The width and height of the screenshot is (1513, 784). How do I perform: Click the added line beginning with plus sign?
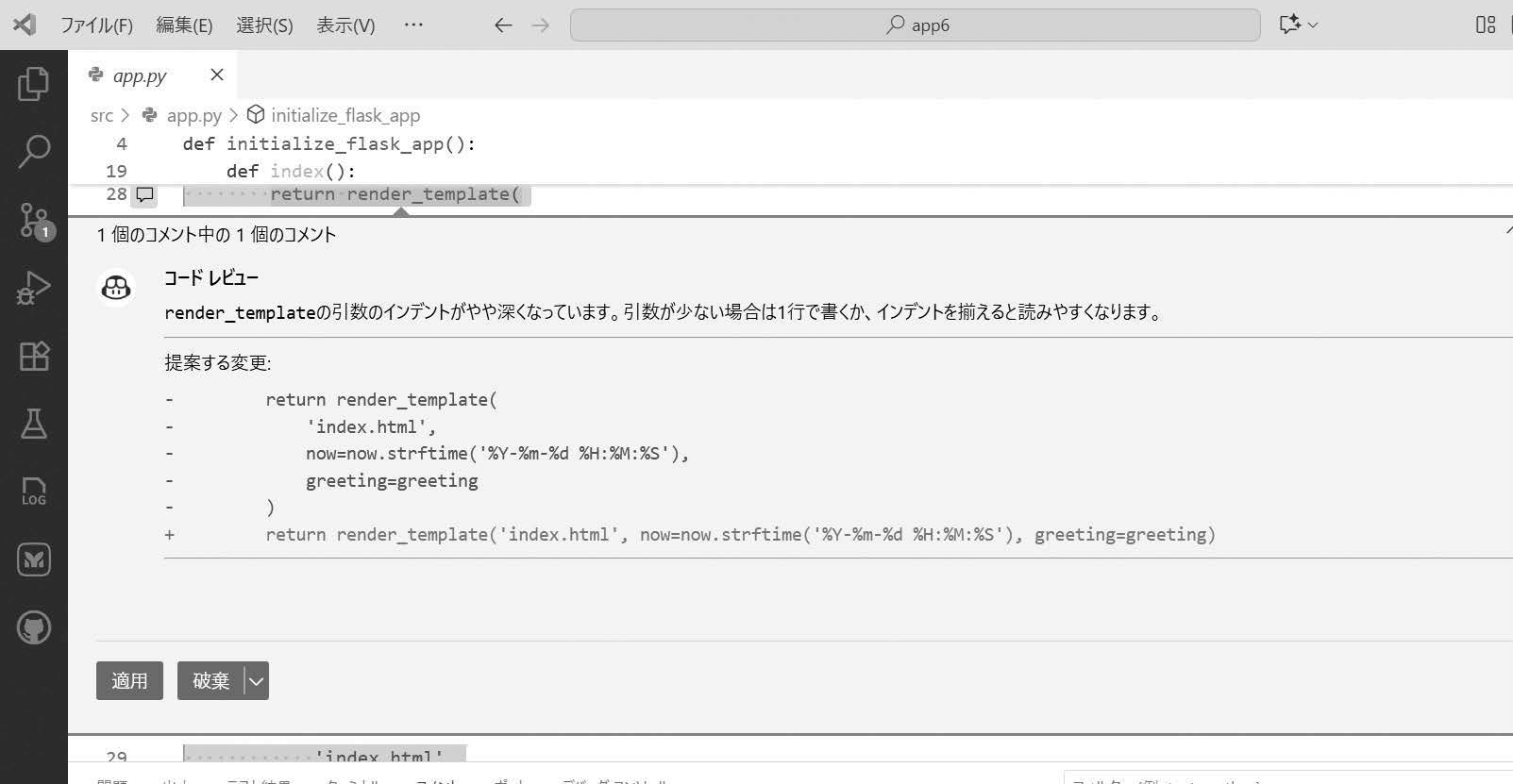click(690, 535)
